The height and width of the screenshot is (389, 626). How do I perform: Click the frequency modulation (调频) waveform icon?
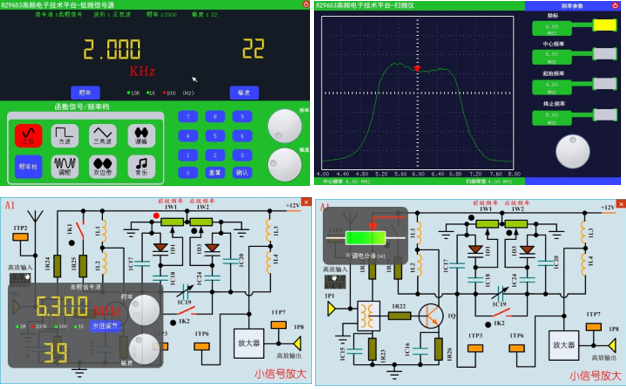click(65, 166)
